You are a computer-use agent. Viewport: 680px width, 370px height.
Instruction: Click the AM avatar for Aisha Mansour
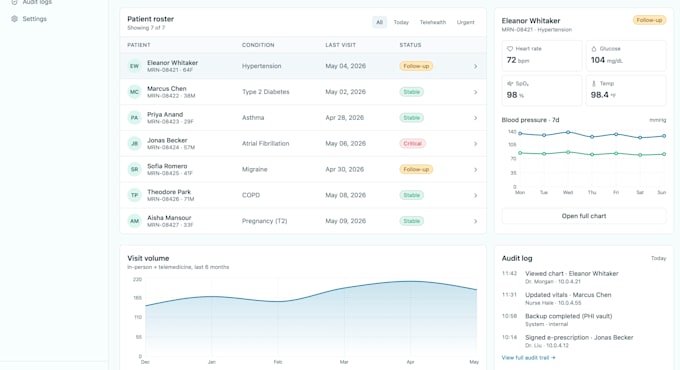tap(134, 221)
